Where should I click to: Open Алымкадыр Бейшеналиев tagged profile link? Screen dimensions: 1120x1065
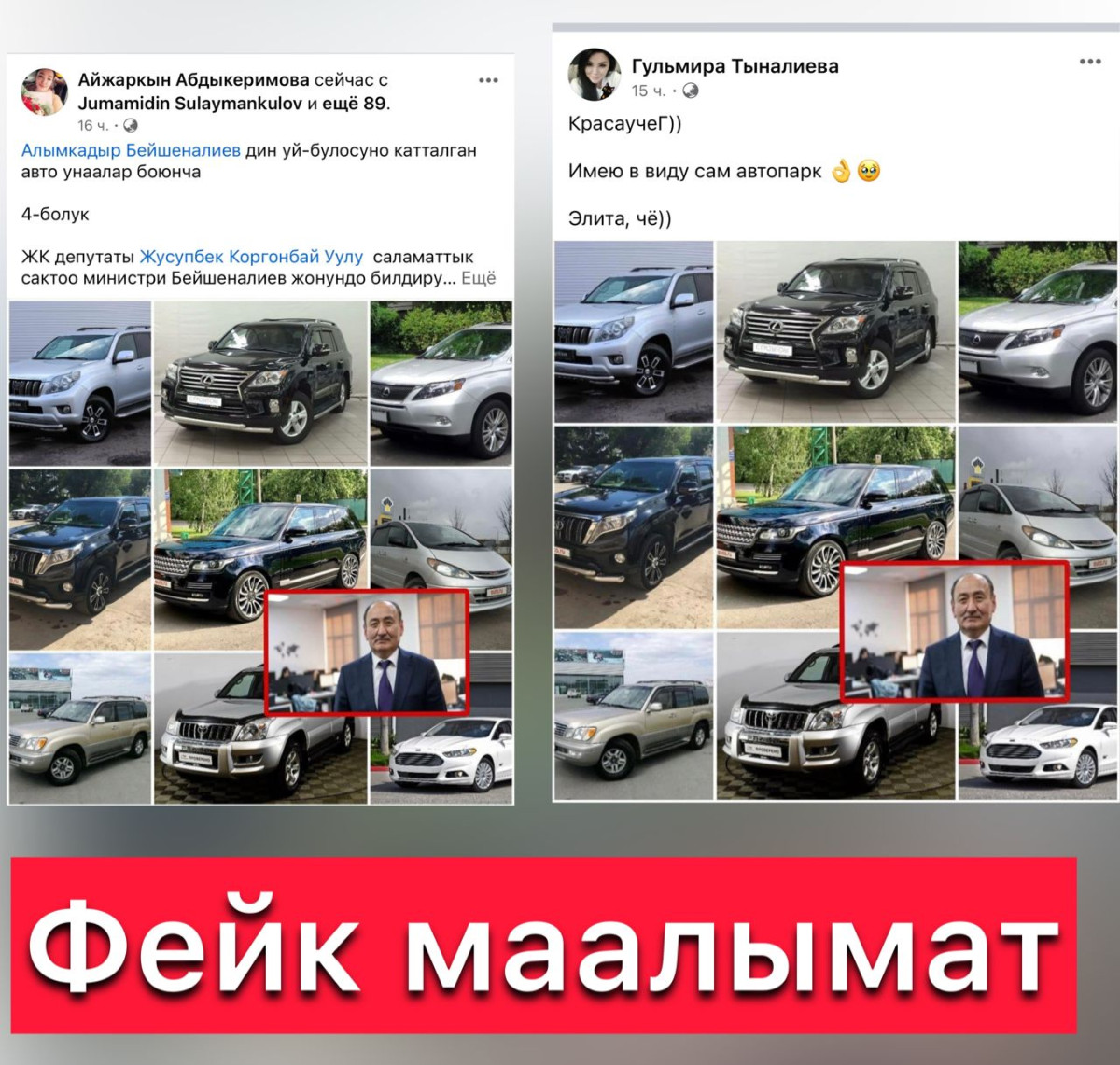(131, 150)
